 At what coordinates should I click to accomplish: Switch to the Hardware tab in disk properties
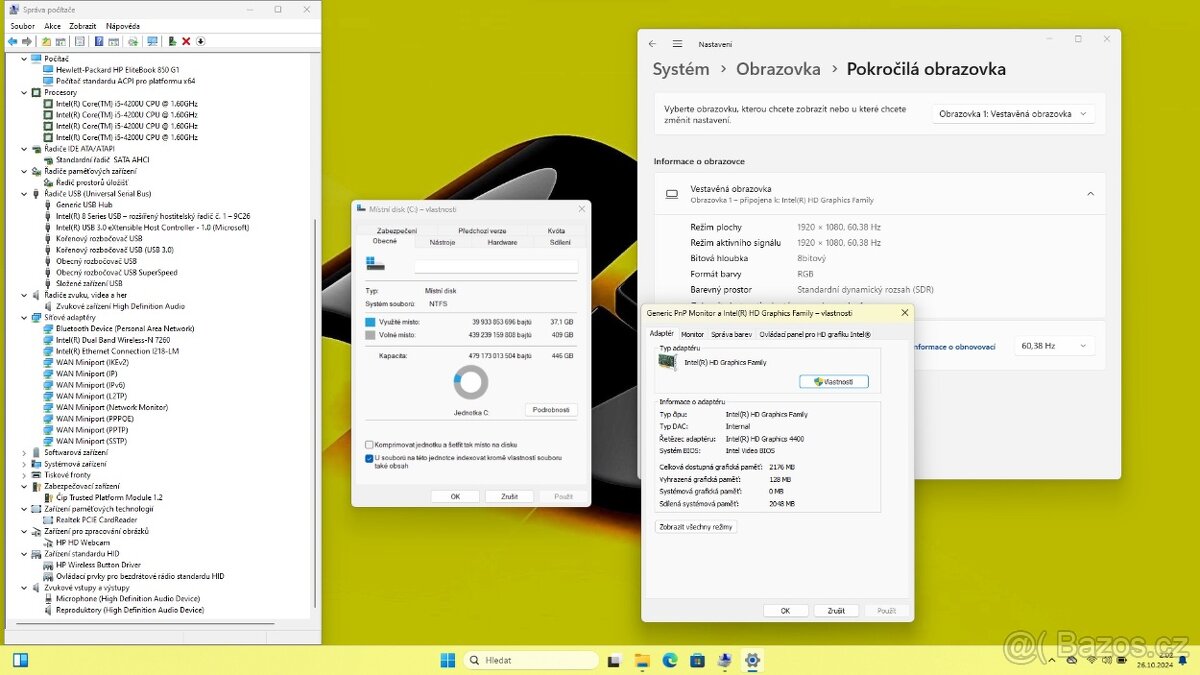point(502,242)
